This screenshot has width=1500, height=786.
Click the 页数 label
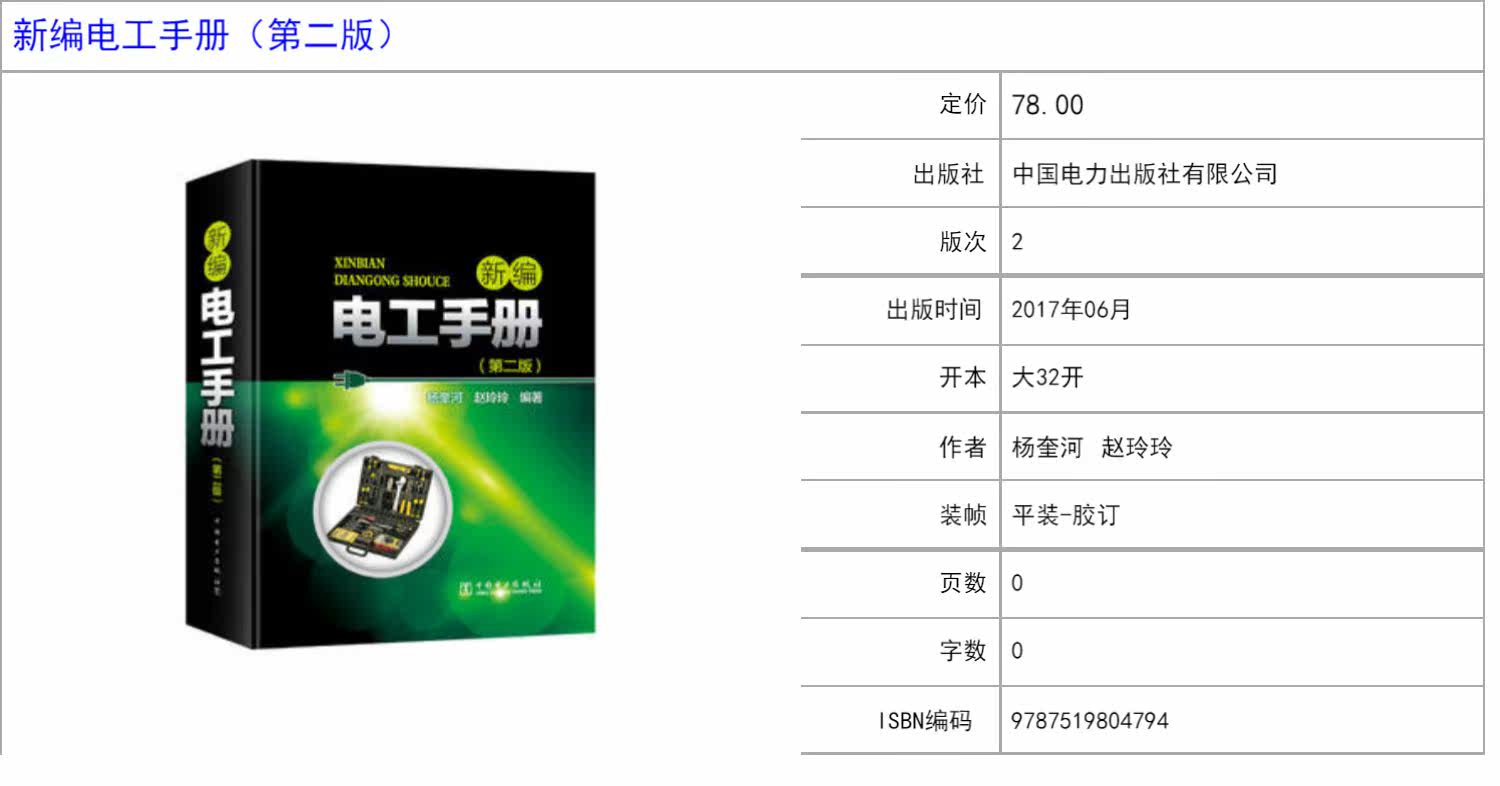(963, 583)
